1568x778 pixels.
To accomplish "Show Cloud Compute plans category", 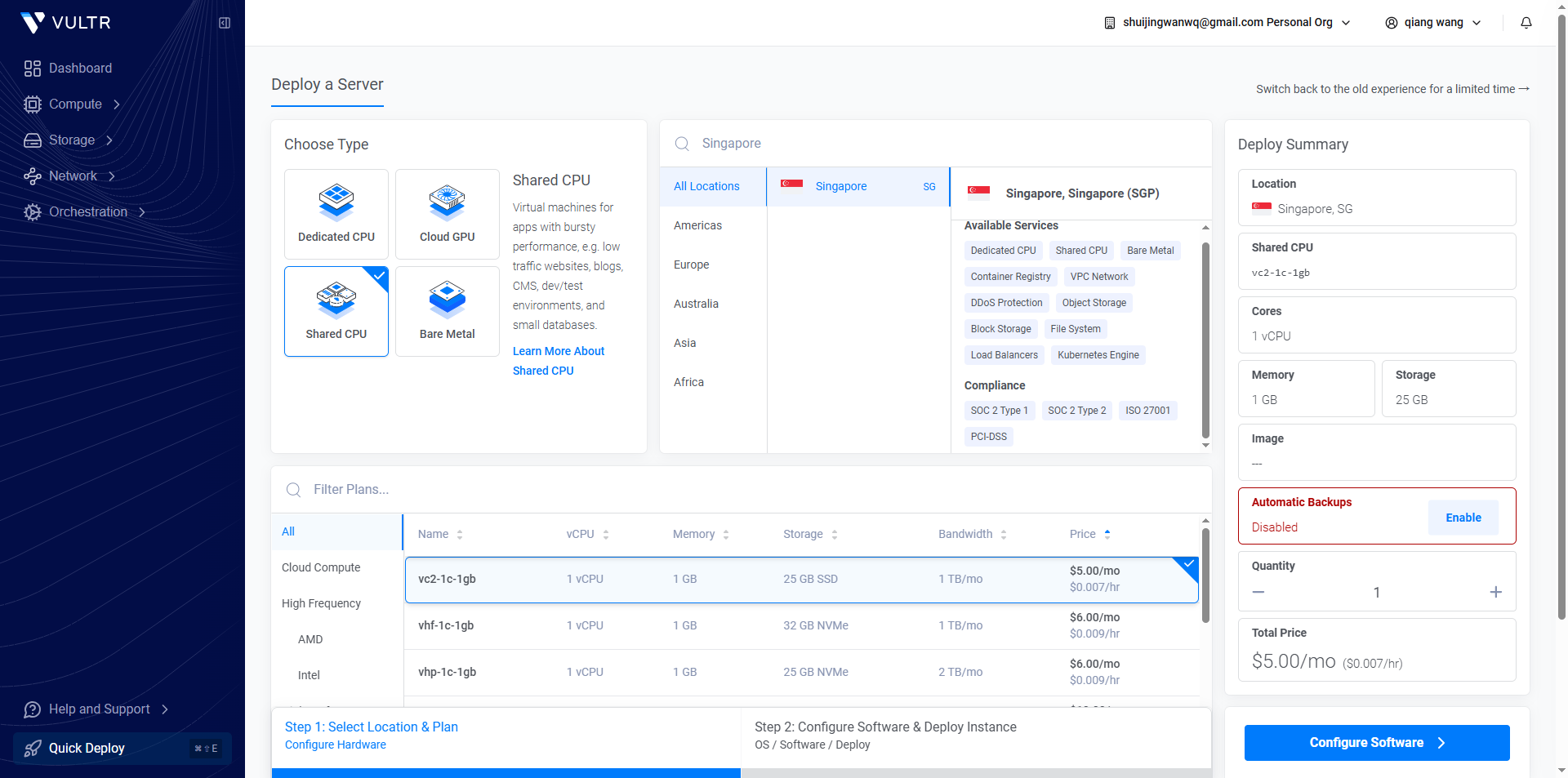I will [x=321, y=567].
